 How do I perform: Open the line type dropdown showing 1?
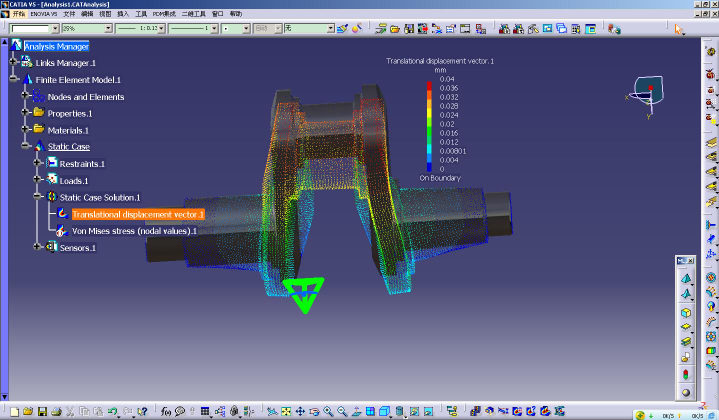coord(214,28)
